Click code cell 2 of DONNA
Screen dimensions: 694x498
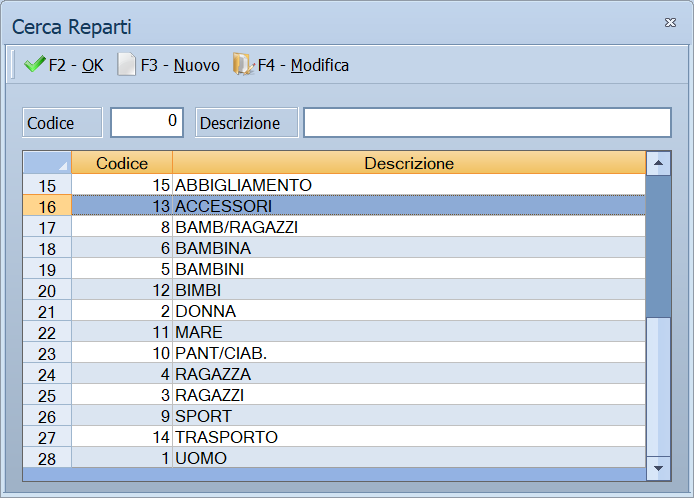coord(122,311)
